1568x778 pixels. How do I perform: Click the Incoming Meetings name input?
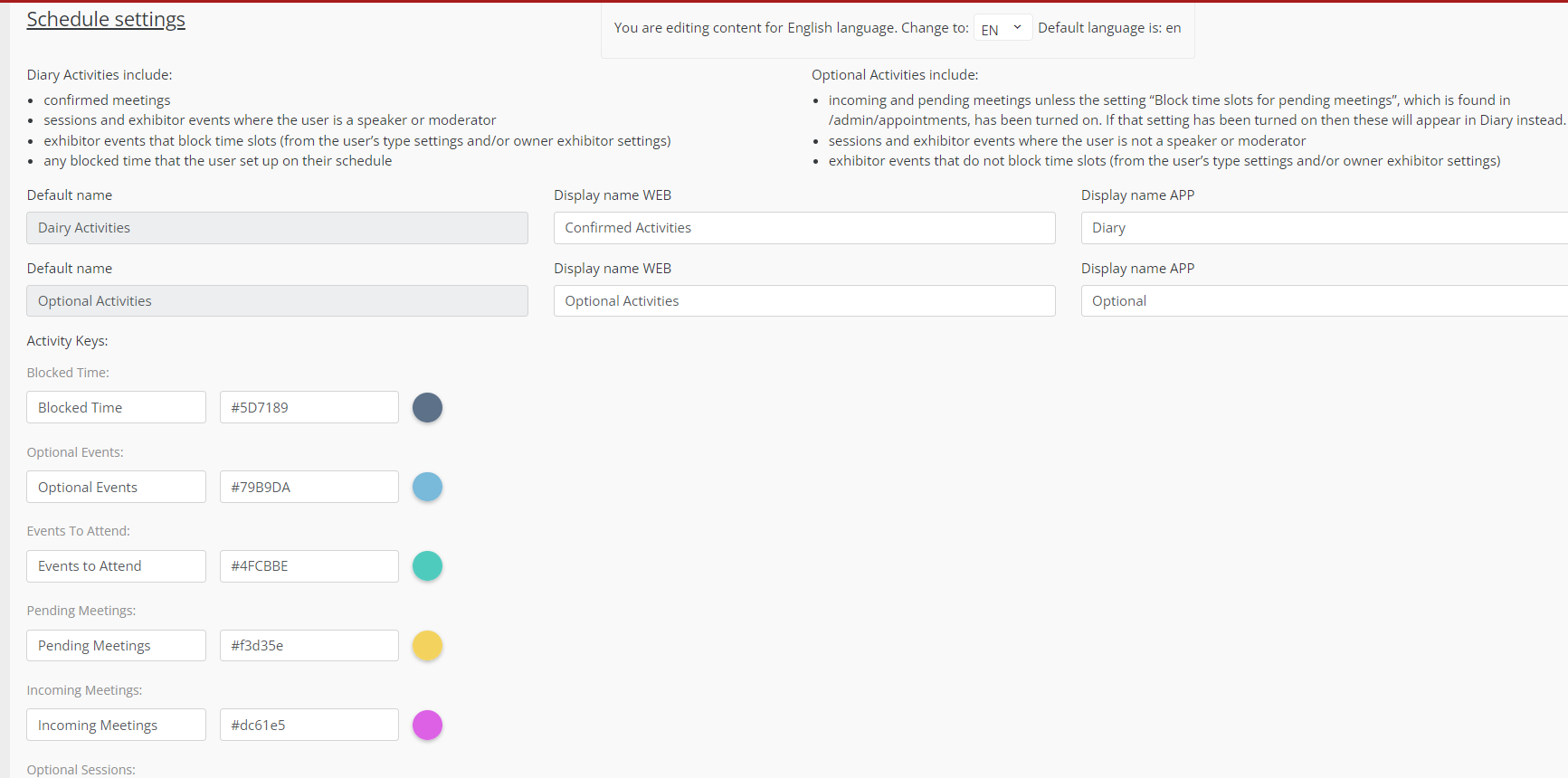pos(116,725)
